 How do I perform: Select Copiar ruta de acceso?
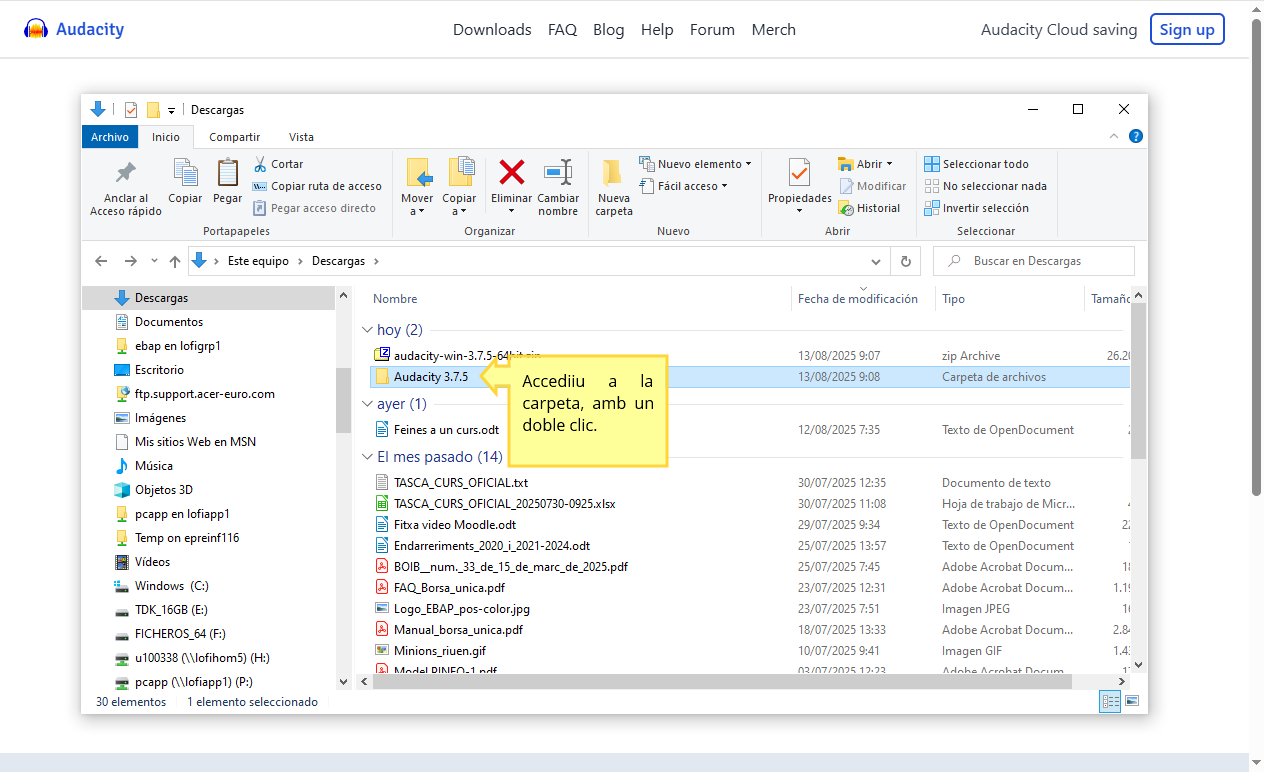pyautogui.click(x=316, y=186)
